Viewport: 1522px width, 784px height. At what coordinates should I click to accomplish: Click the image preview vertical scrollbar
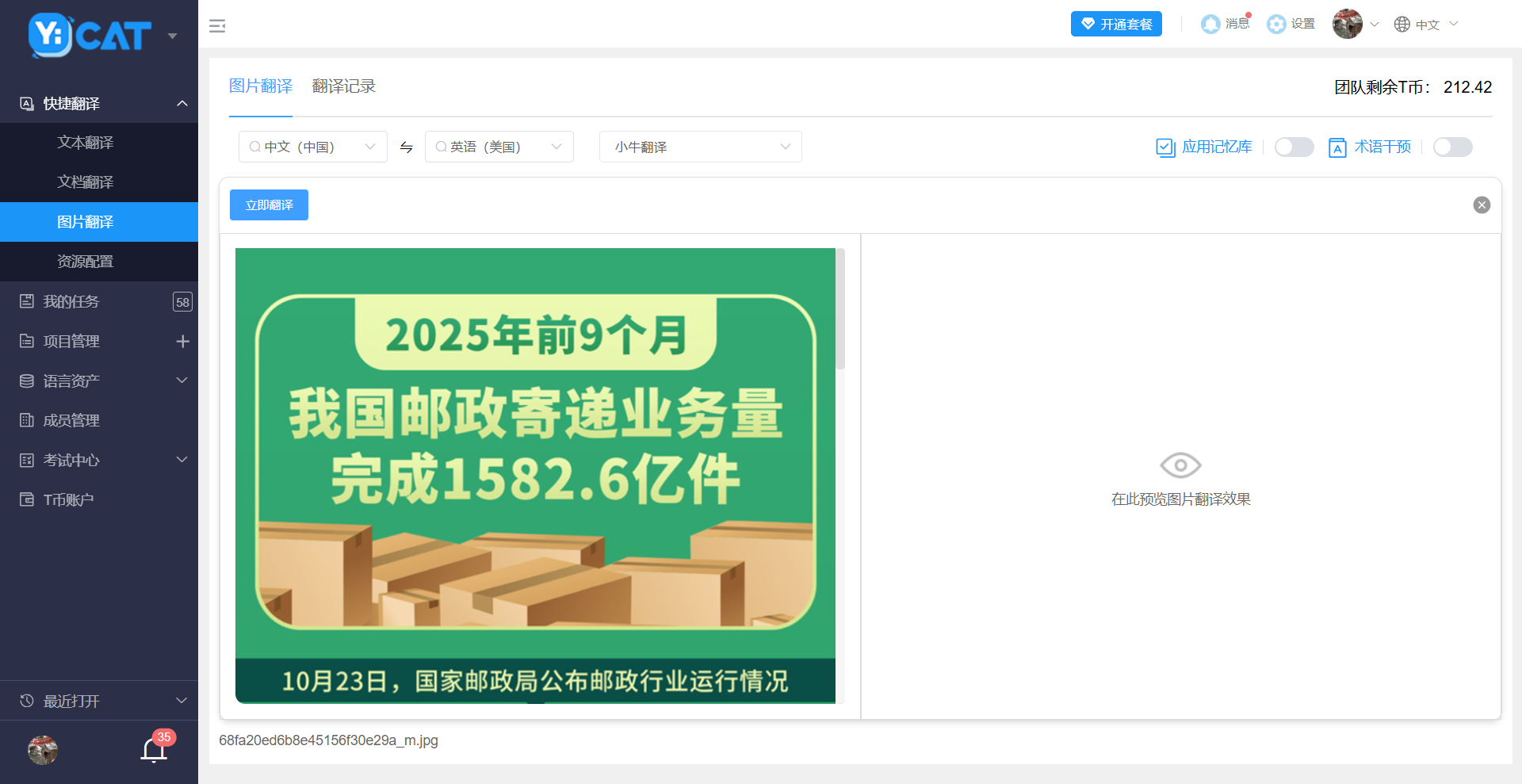tap(840, 309)
